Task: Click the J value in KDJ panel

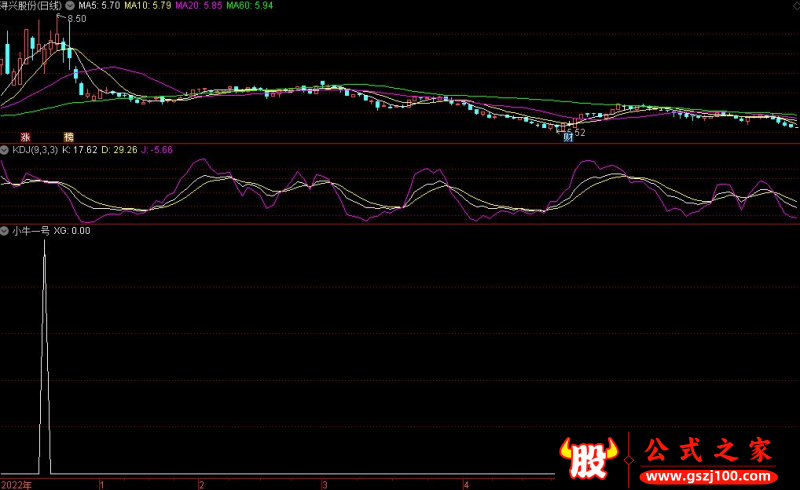Action: click(157, 150)
